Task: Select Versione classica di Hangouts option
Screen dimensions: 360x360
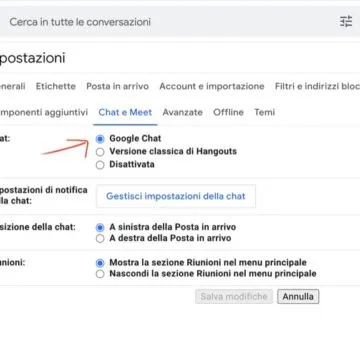Action: coord(100,152)
